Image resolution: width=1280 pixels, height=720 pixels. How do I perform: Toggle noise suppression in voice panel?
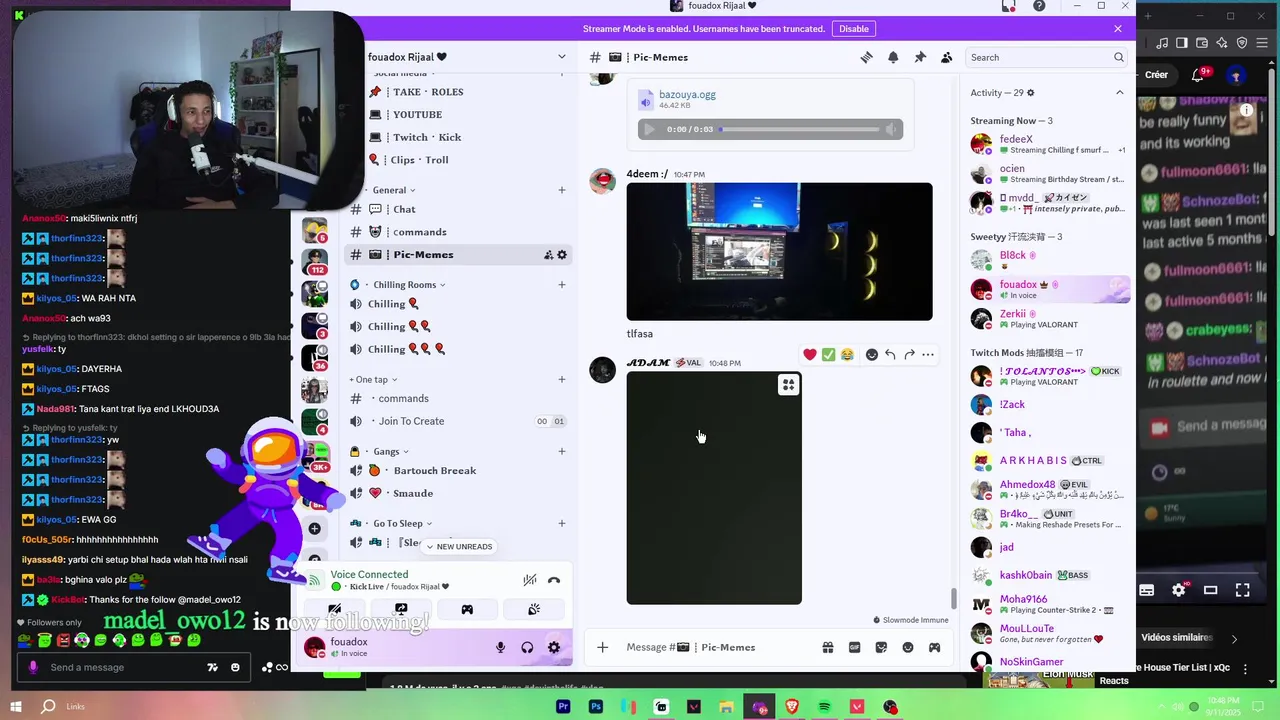coord(529,580)
